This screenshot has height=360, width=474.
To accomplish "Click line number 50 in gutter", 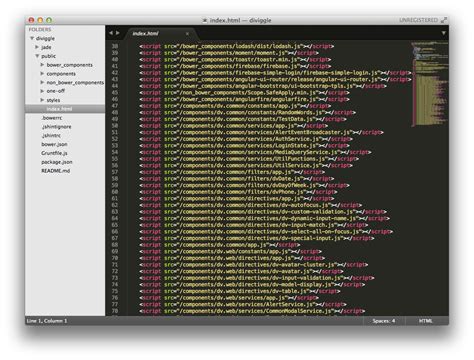I will 115,126.
